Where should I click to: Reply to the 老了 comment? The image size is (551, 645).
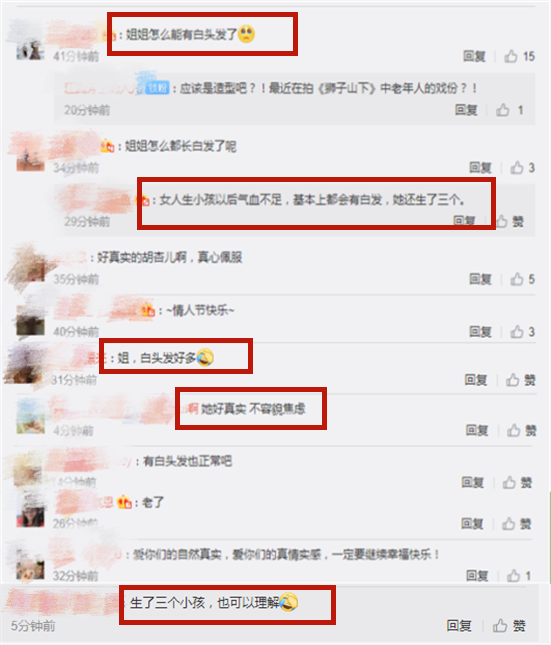tap(472, 524)
